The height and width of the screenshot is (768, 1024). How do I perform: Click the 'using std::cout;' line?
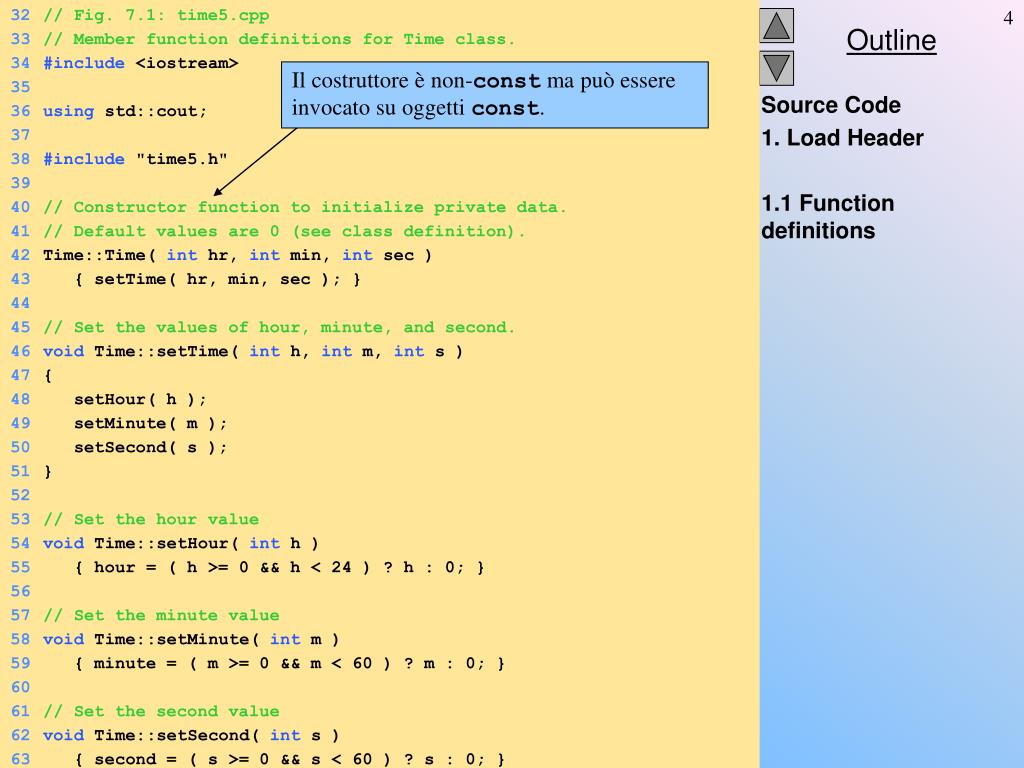point(125,111)
